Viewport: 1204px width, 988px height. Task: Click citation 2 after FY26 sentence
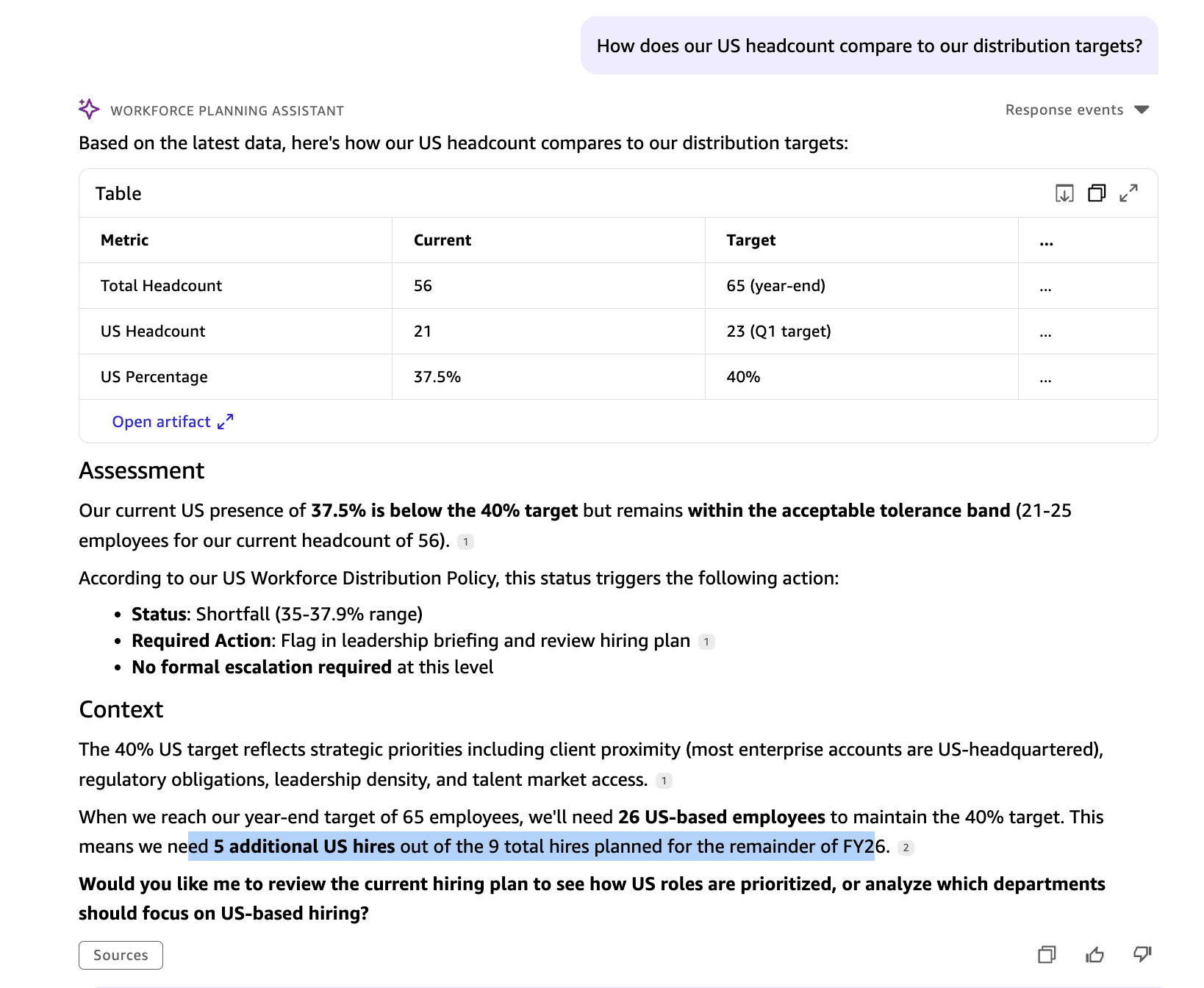906,848
